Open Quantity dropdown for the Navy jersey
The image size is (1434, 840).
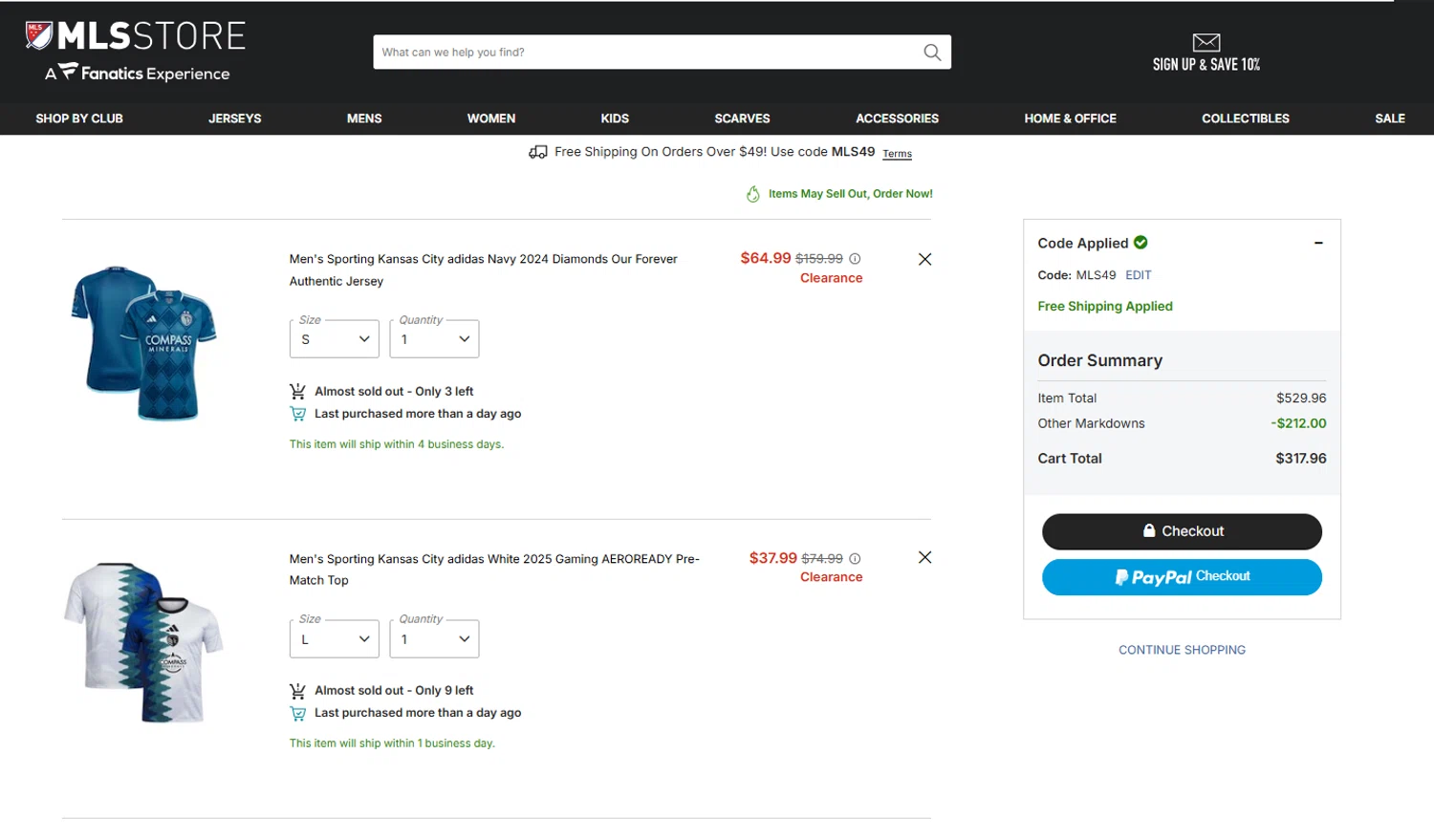coord(434,339)
